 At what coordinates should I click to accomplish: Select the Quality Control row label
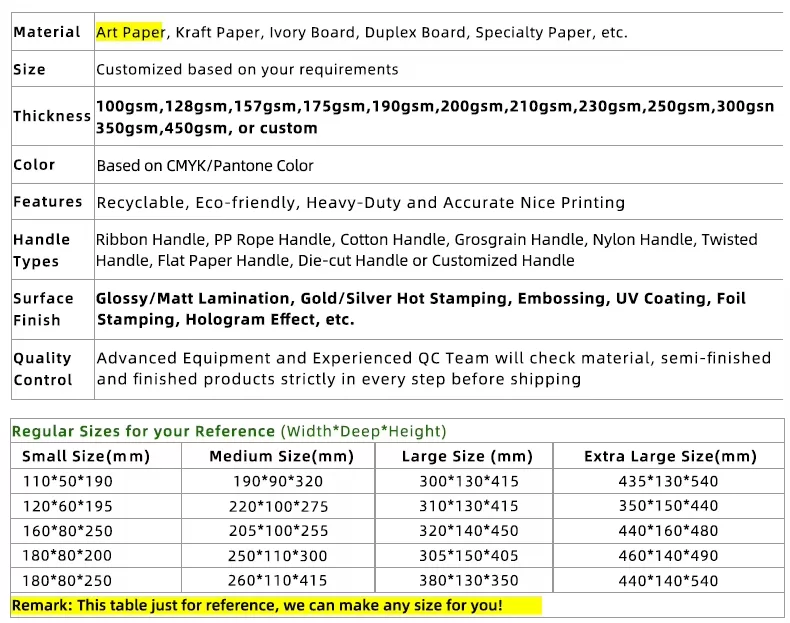[x=43, y=369]
